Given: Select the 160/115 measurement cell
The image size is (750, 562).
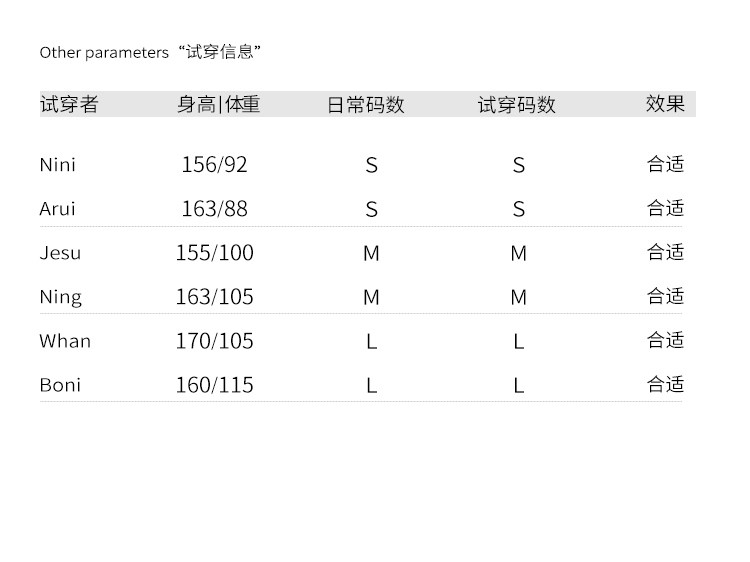Looking at the screenshot, I should tap(214, 385).
